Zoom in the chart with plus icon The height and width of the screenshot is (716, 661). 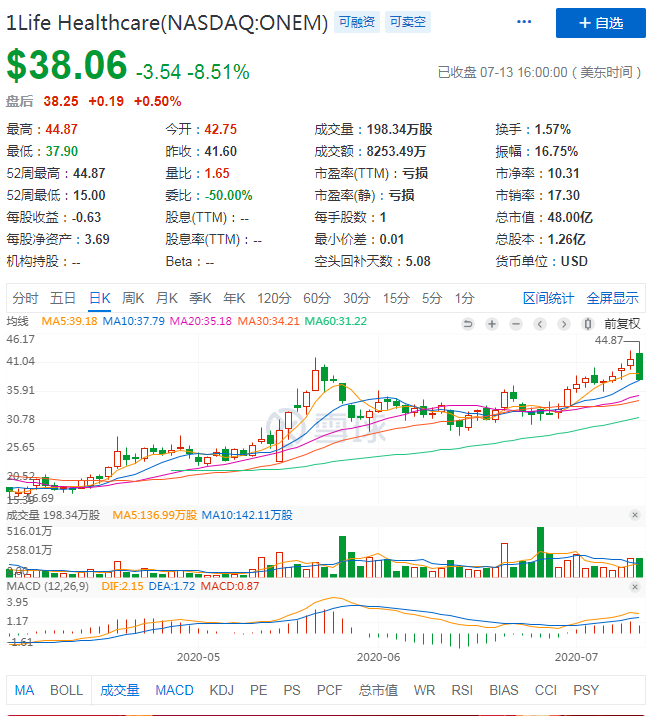[492, 324]
